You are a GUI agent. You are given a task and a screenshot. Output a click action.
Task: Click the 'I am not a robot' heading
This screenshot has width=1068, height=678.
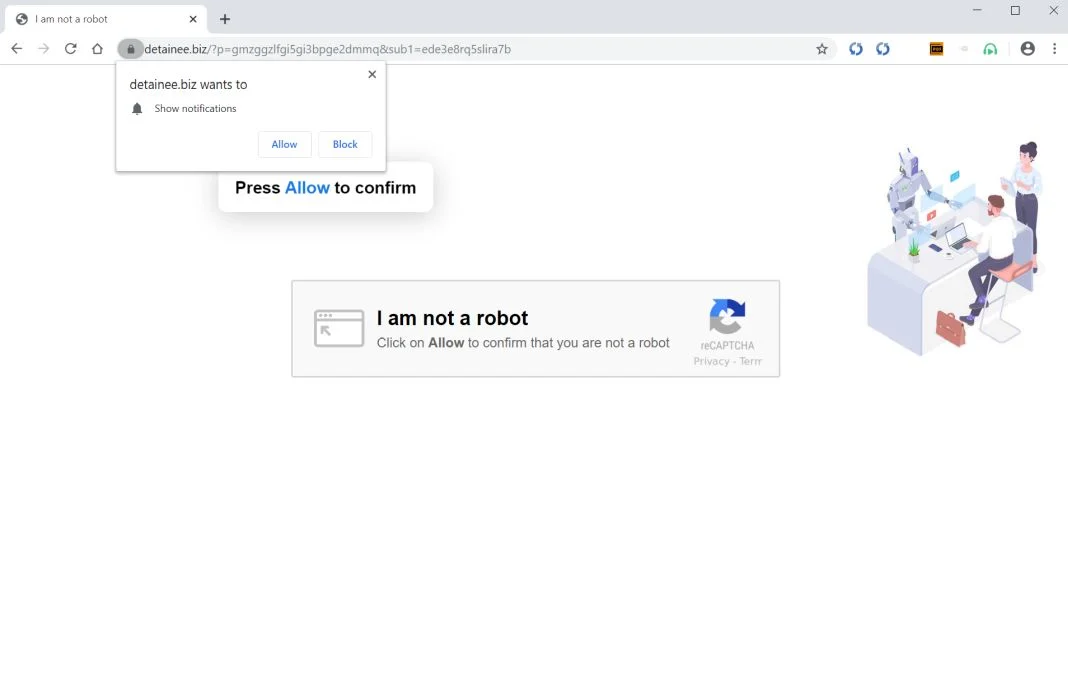(452, 318)
